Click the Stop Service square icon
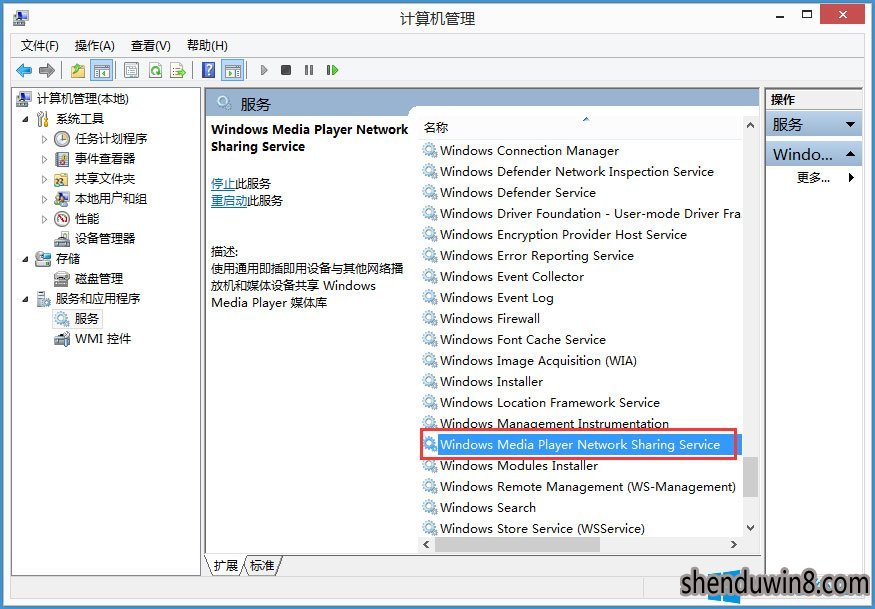This screenshot has width=875, height=609. pos(286,70)
